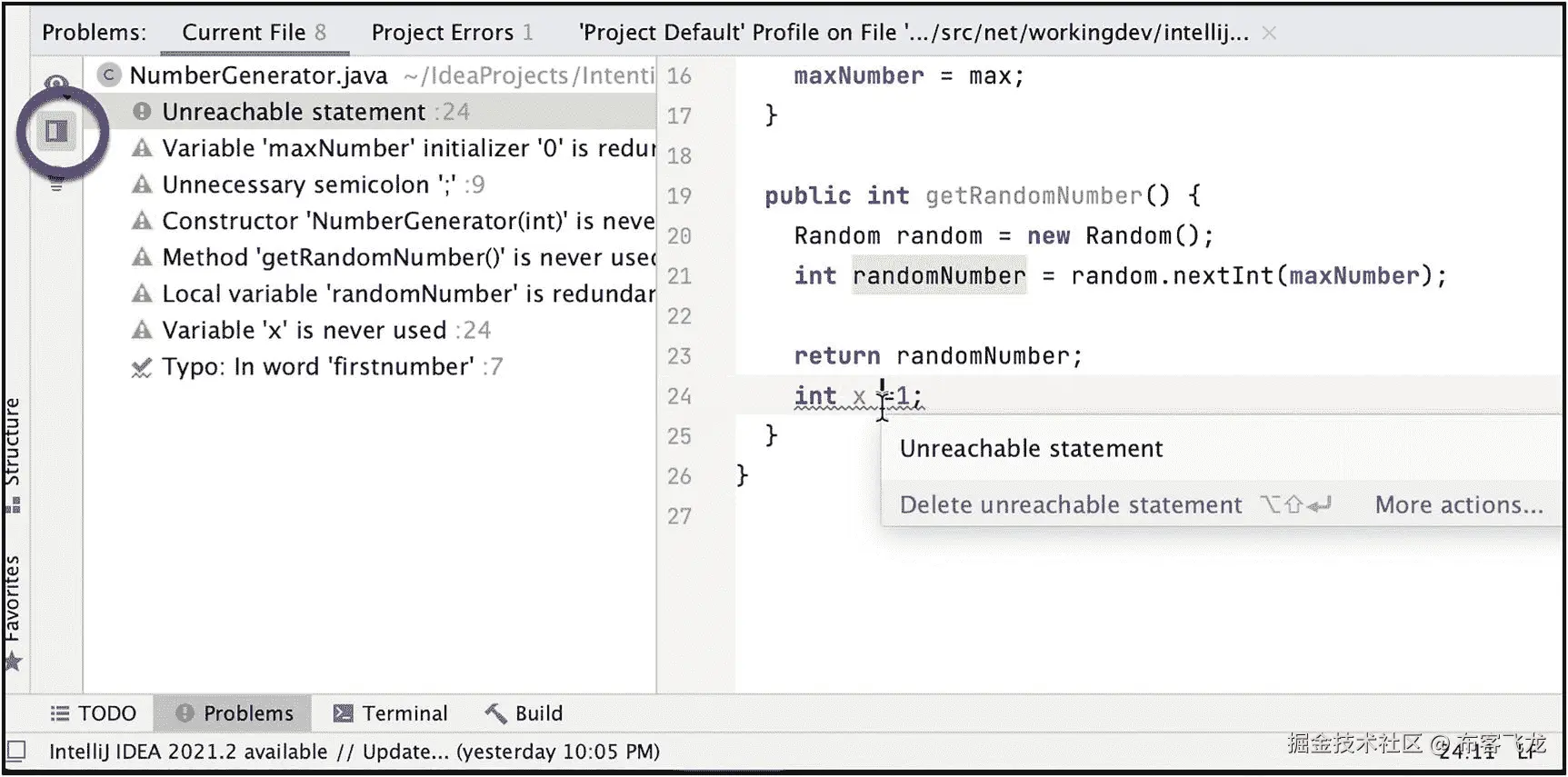Switch to the Problems tool window
This screenshot has width=1568, height=777.
[235, 713]
